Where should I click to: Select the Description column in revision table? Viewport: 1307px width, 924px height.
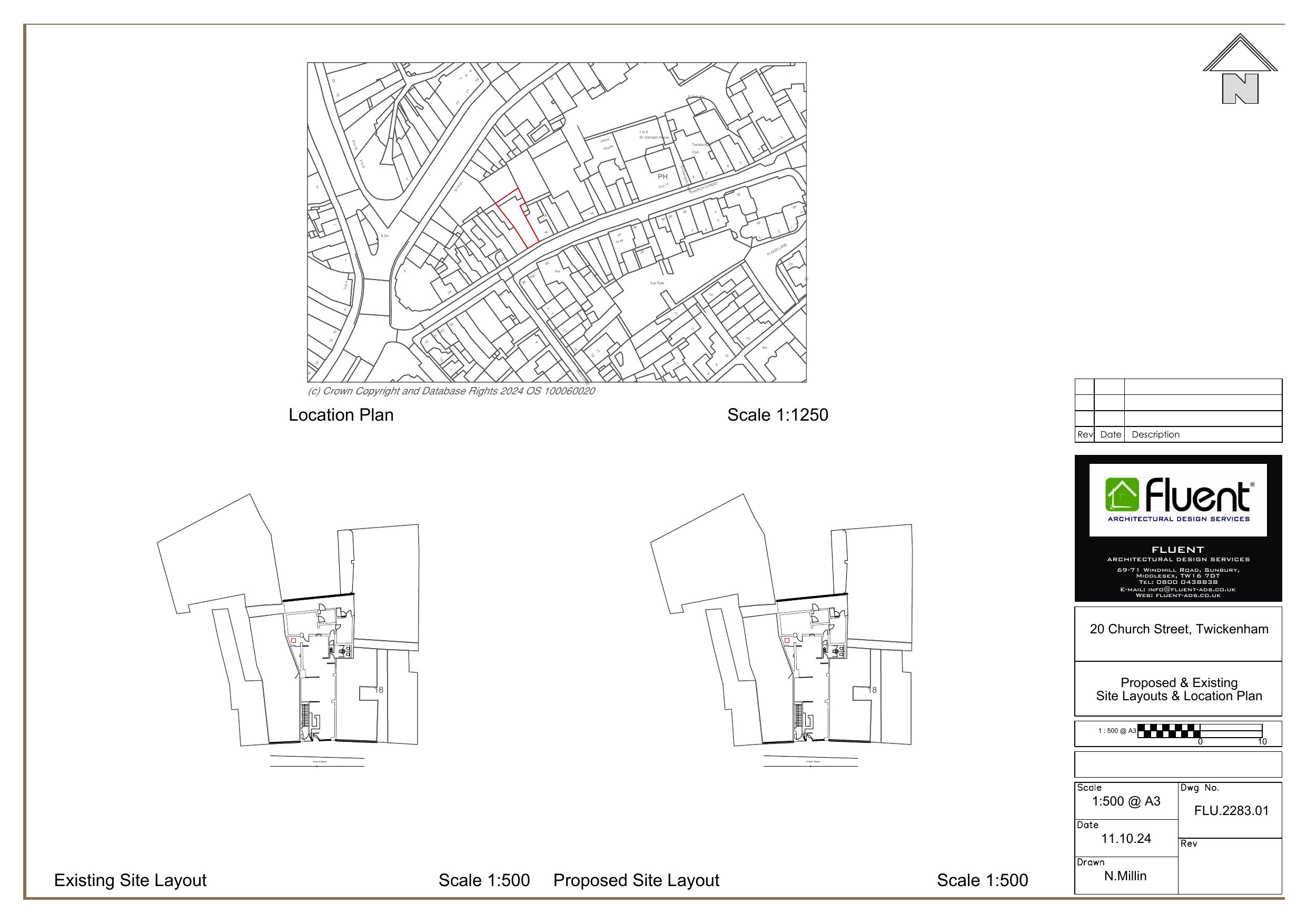point(1156,434)
